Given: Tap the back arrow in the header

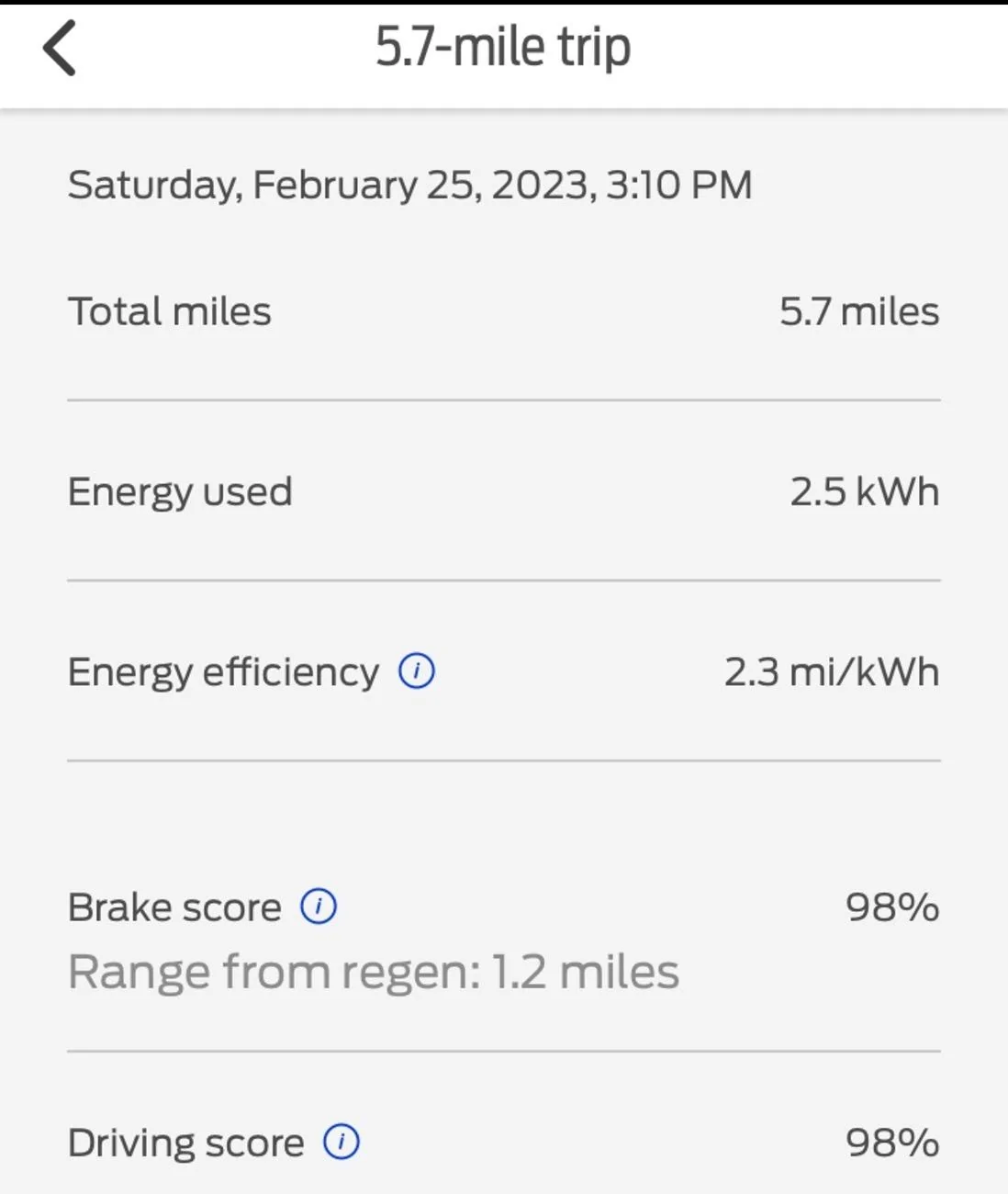Looking at the screenshot, I should click(60, 48).
